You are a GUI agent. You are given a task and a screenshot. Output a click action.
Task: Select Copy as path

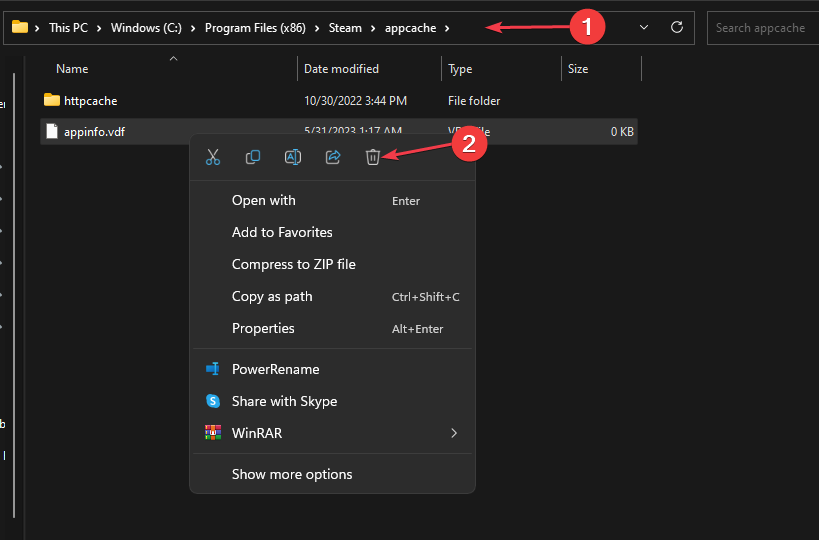[333, 297]
